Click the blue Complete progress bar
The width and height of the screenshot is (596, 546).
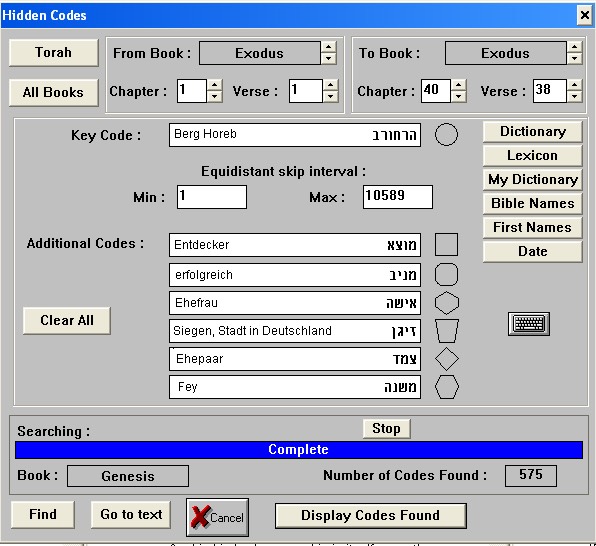pyautogui.click(x=299, y=450)
